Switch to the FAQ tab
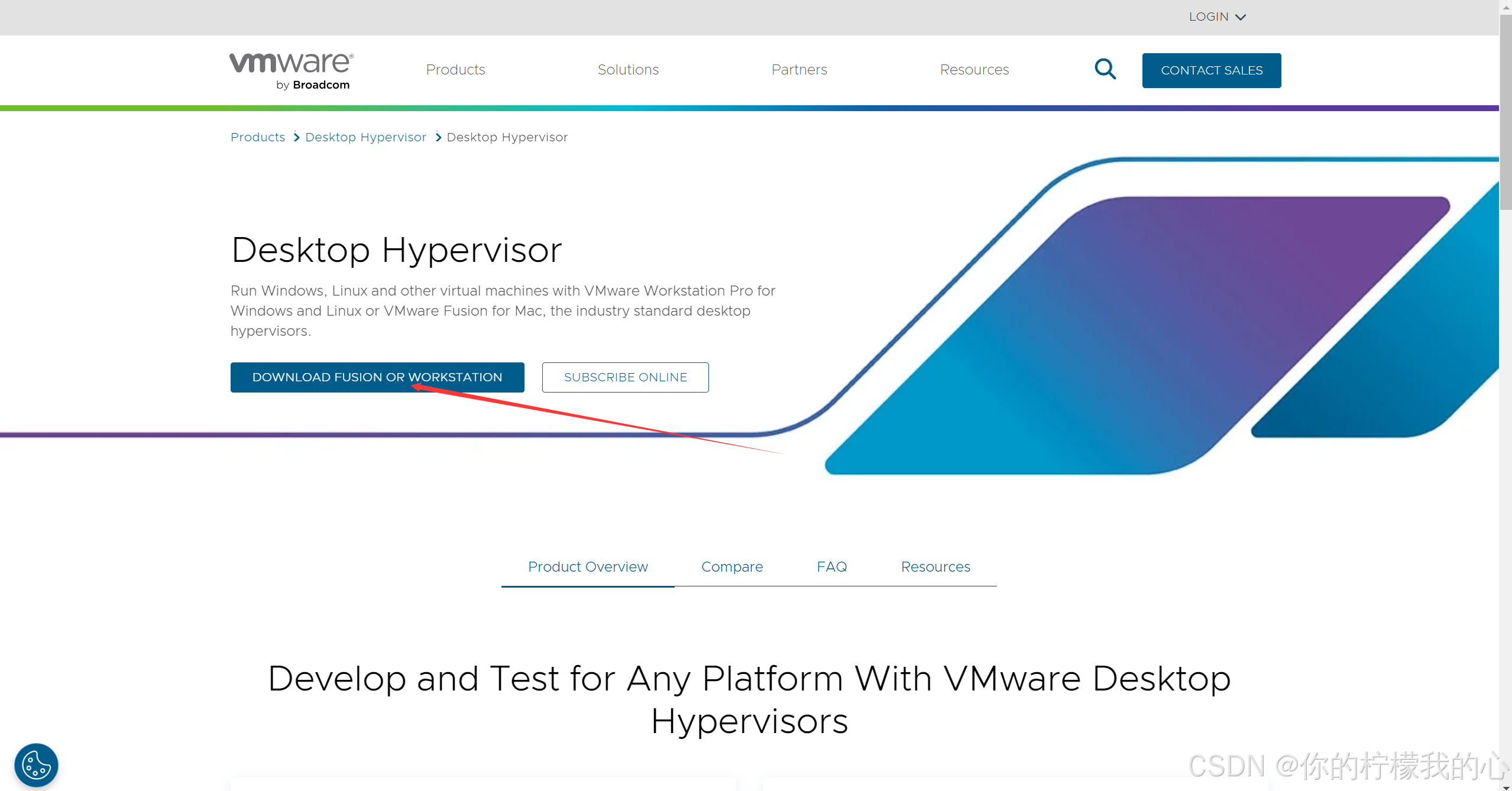Screen dimensions: 1512x791 [x=832, y=567]
